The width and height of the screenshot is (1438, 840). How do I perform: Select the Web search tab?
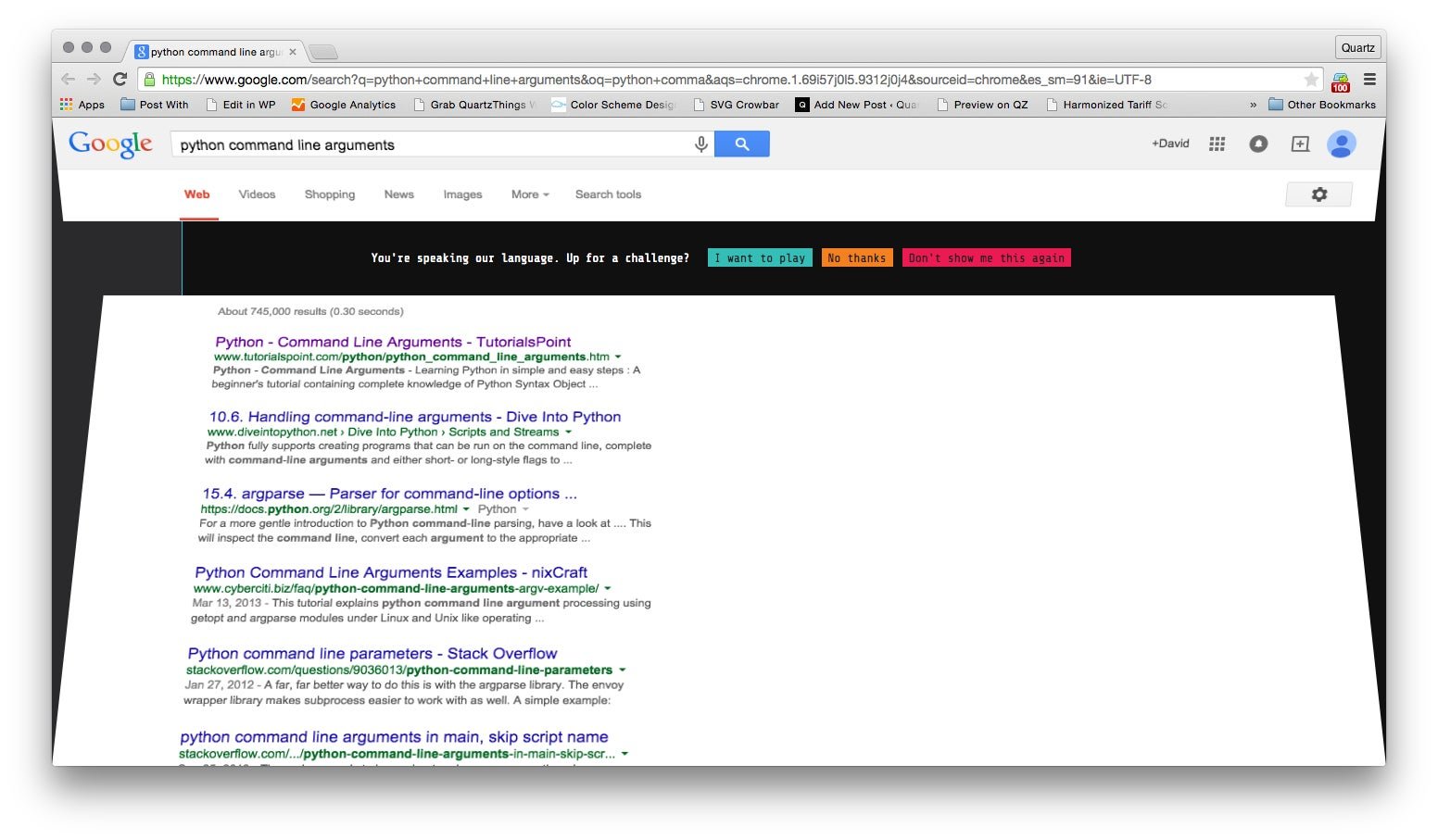pyautogui.click(x=197, y=194)
